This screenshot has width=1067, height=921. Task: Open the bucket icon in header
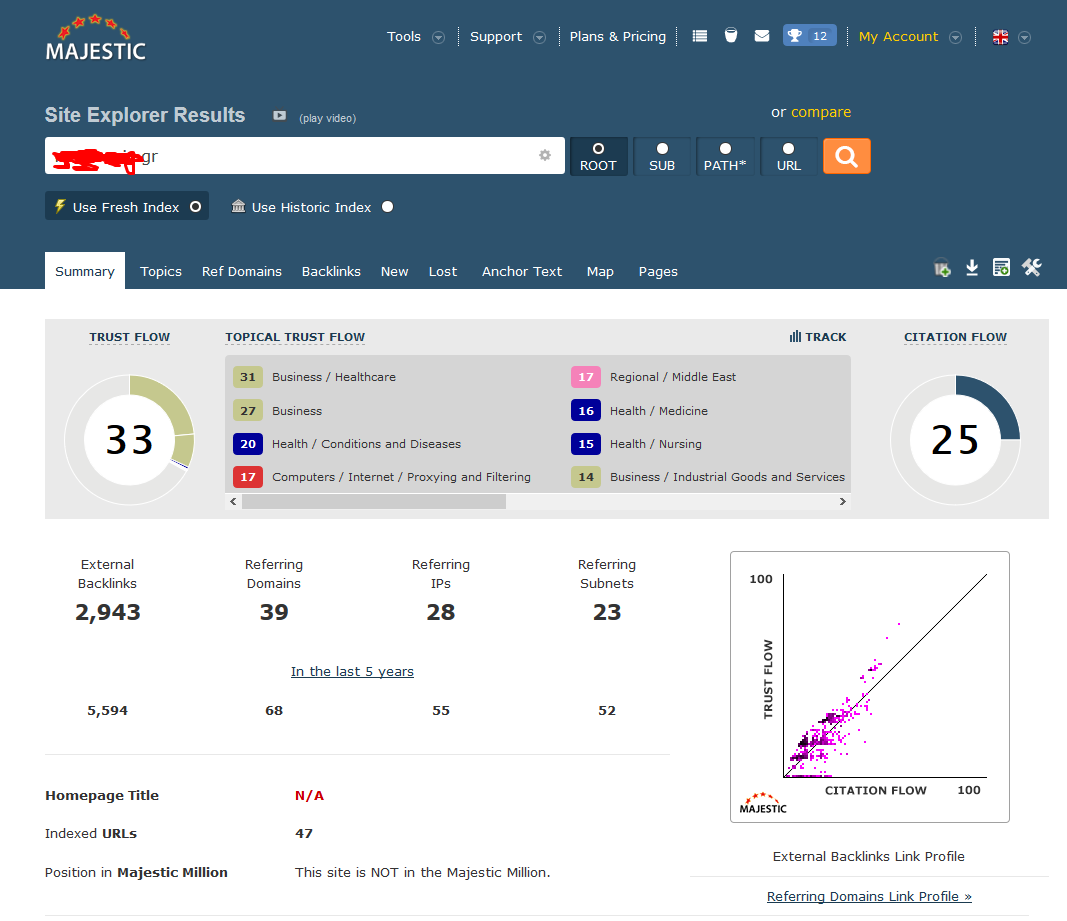coord(731,35)
